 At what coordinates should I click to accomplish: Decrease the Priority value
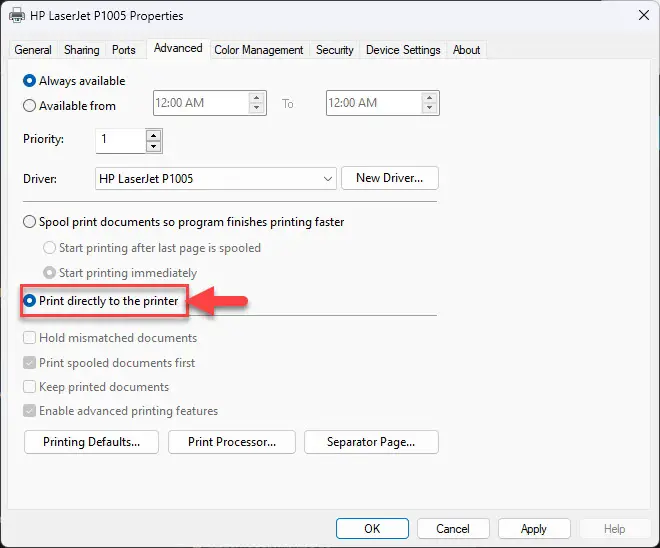(x=154, y=146)
